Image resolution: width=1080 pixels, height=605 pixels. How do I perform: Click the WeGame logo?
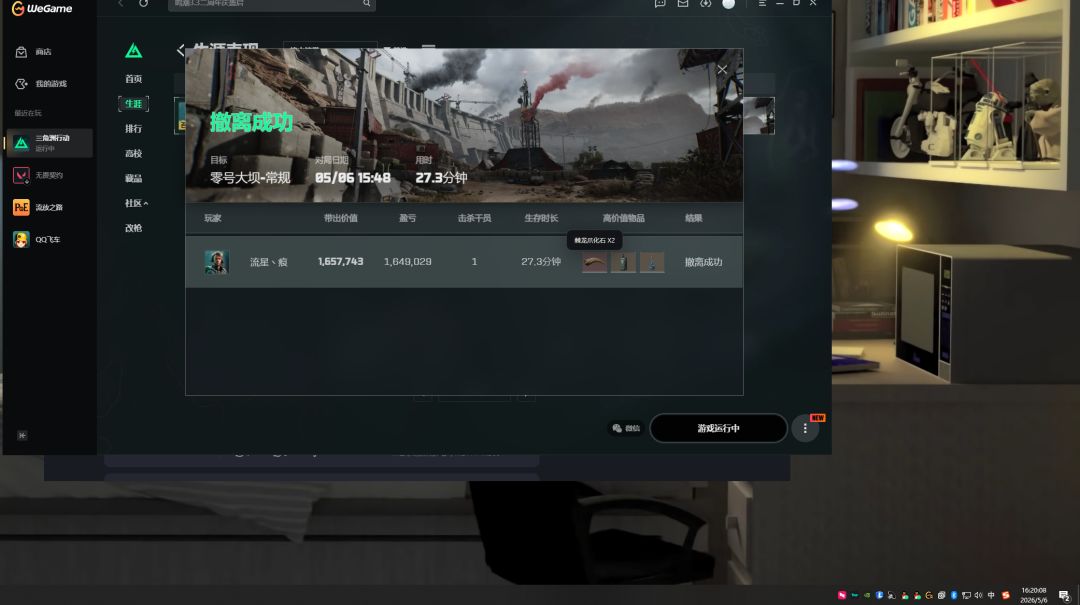(41, 8)
